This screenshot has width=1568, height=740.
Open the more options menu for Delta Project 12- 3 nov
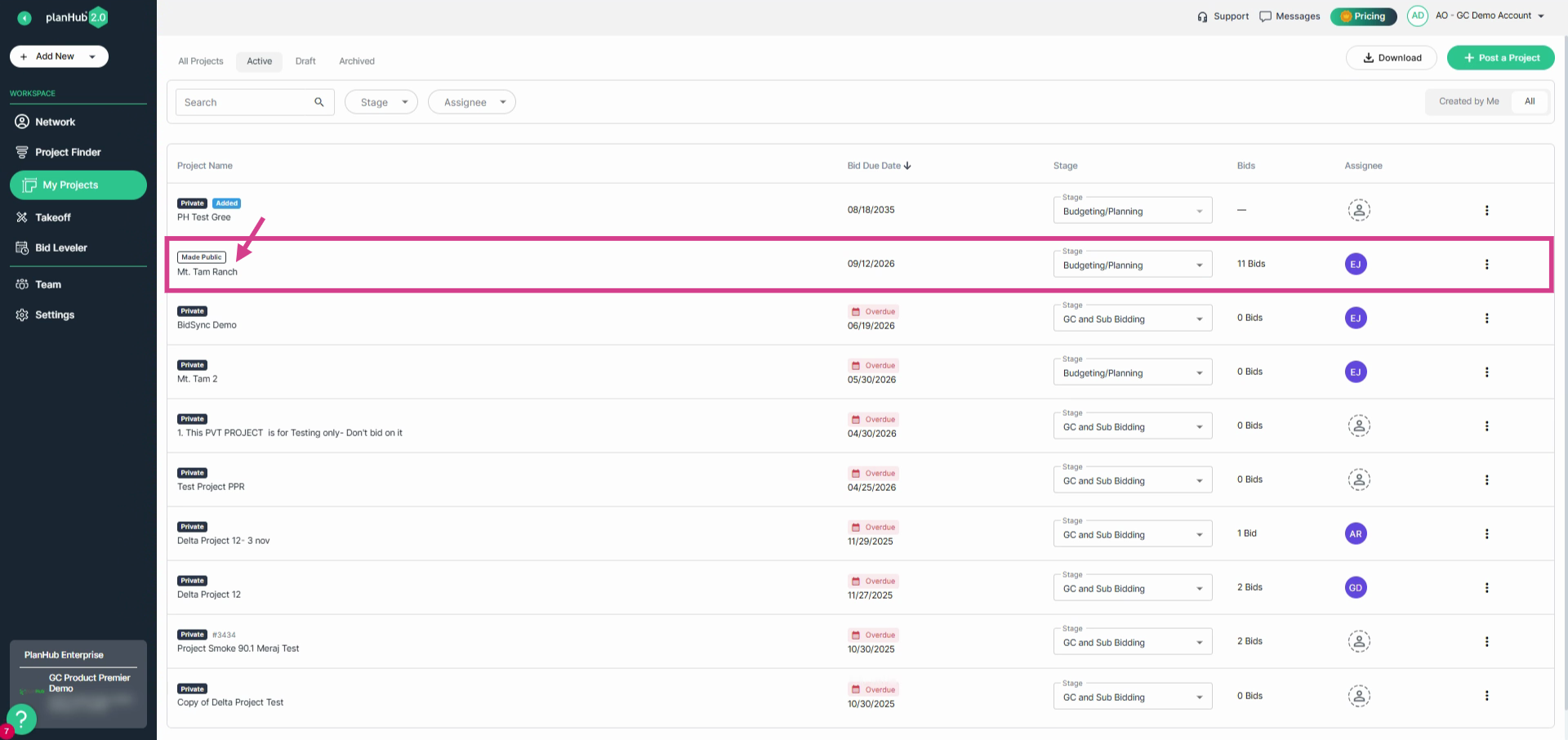tap(1486, 533)
